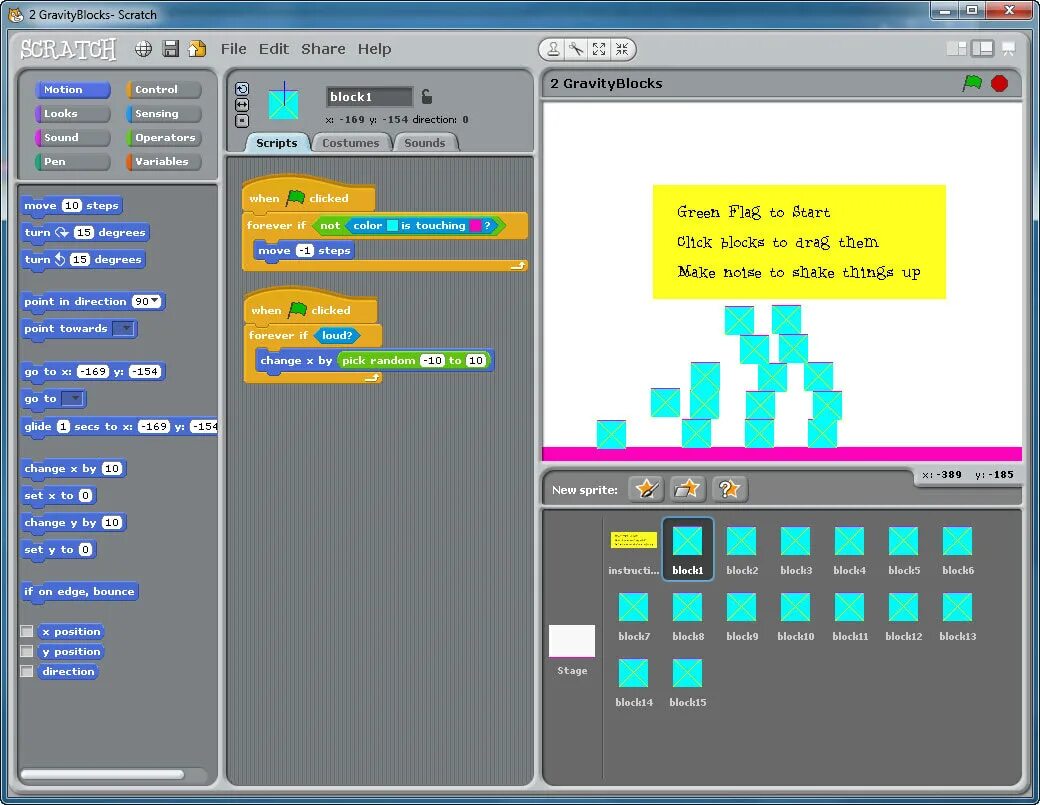Click cyan color swatch in touching block
This screenshot has height=805, width=1040.
tap(392, 225)
